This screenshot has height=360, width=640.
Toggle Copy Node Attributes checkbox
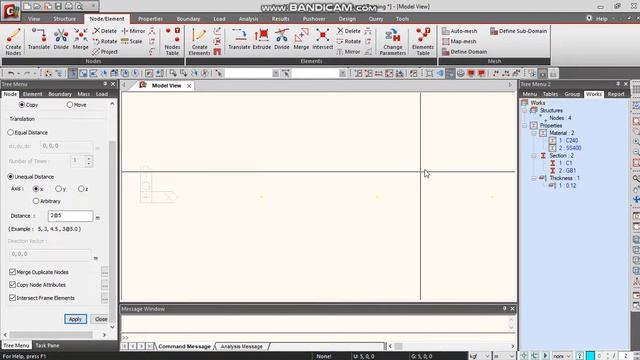pyautogui.click(x=12, y=285)
